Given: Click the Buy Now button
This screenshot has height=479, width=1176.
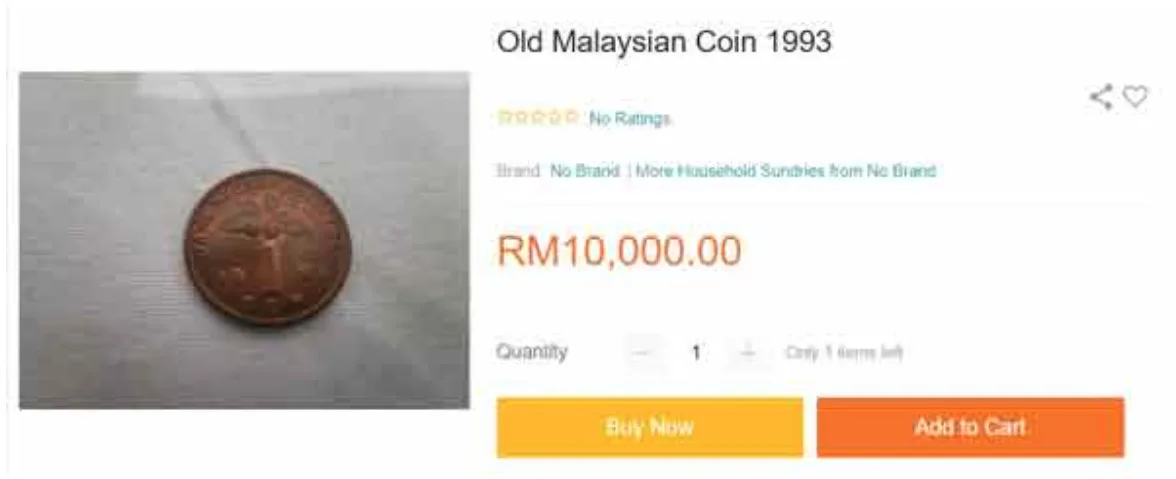Looking at the screenshot, I should (x=650, y=427).
